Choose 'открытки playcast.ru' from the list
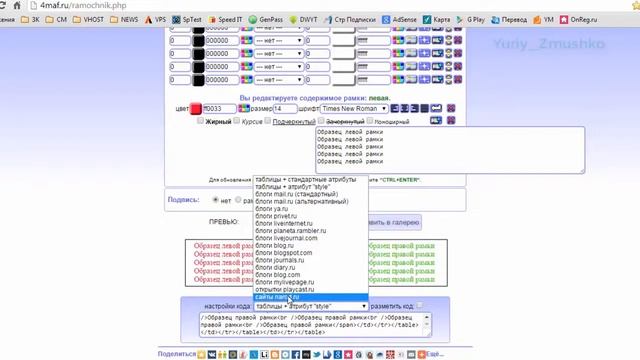640x360 pixels. (x=311, y=290)
